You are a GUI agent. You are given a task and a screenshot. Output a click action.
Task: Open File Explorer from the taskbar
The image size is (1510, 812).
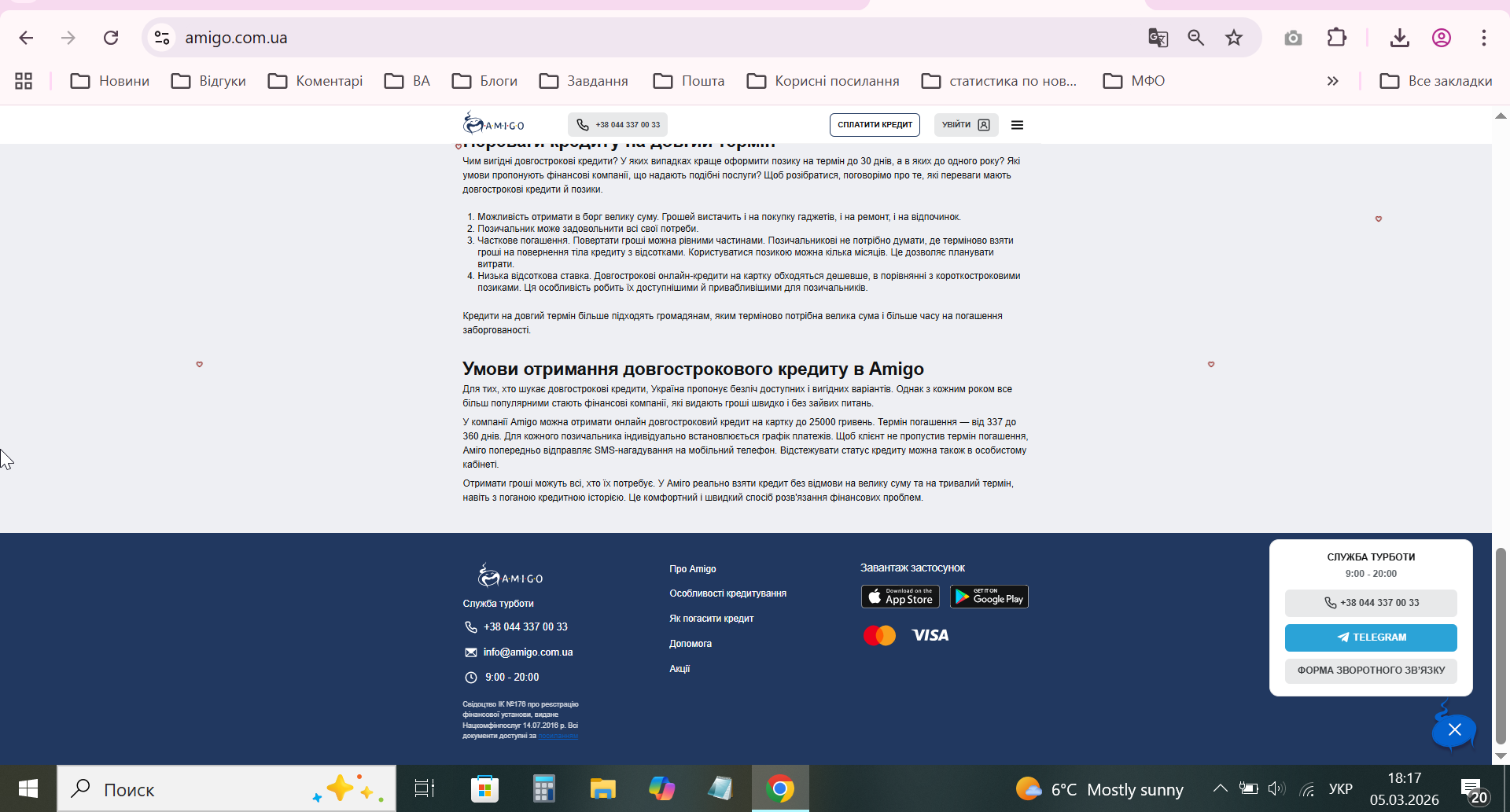click(x=602, y=788)
